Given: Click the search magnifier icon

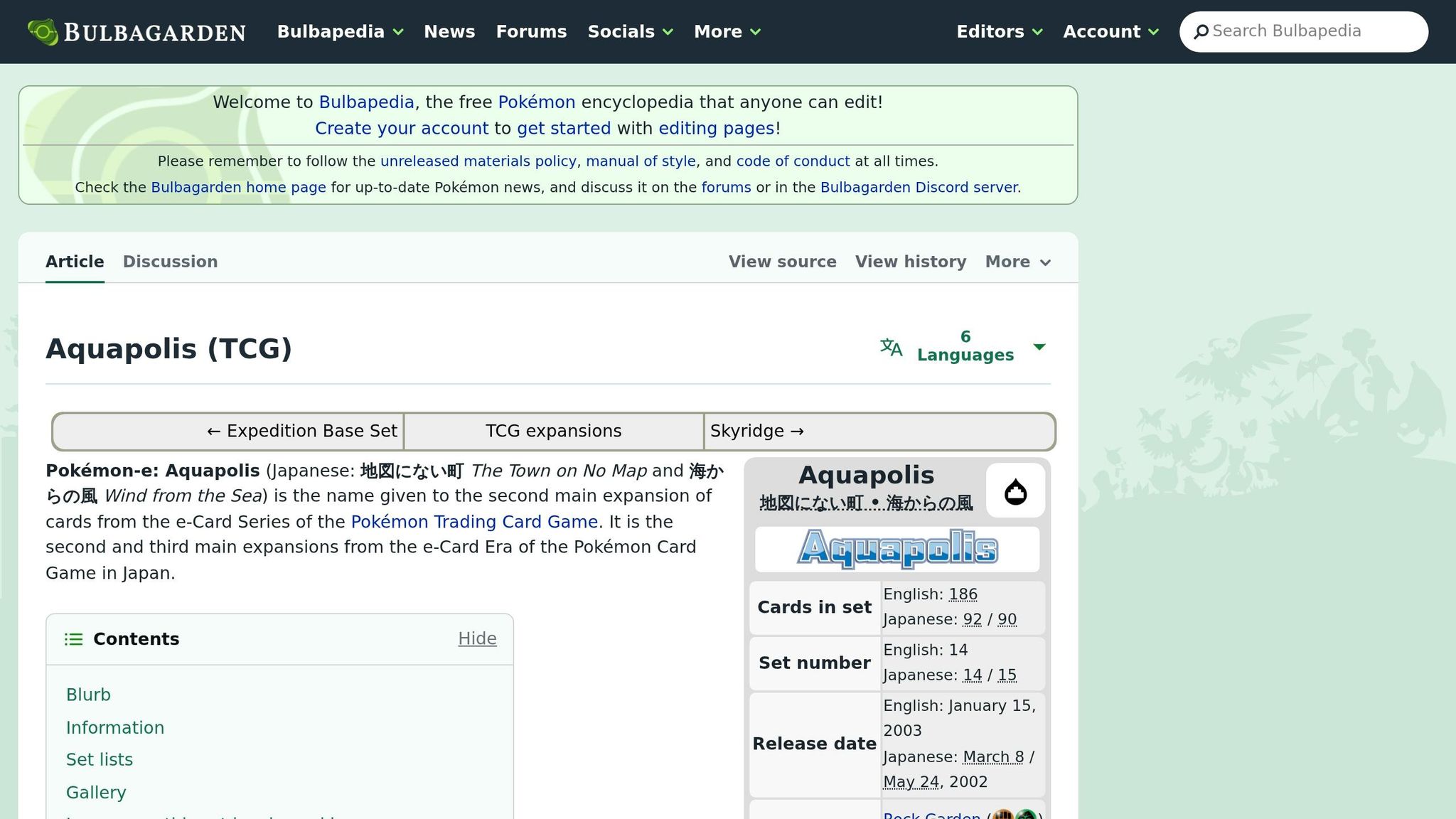Looking at the screenshot, I should pyautogui.click(x=1201, y=32).
